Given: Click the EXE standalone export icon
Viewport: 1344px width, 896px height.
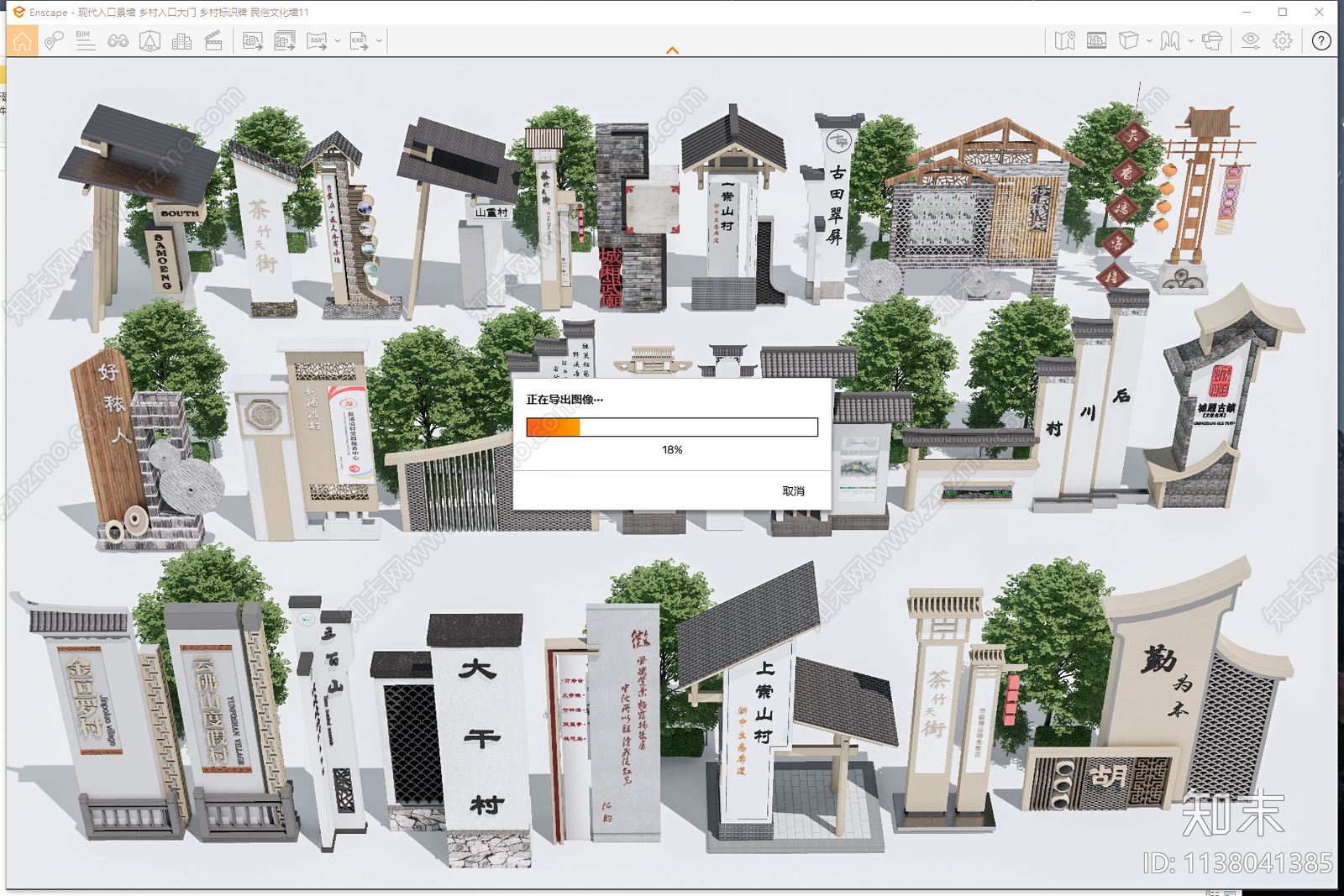Looking at the screenshot, I should 359,40.
